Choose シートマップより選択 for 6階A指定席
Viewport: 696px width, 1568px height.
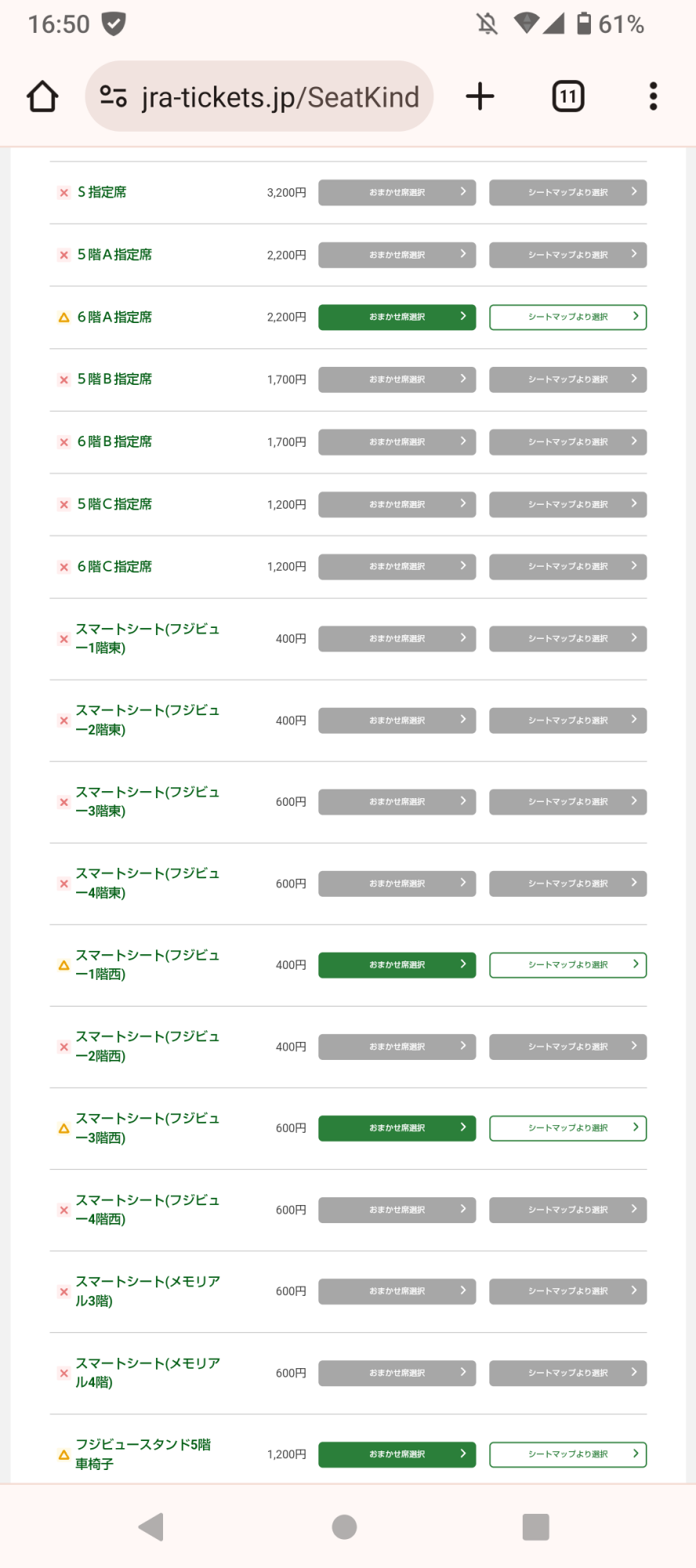pos(567,317)
